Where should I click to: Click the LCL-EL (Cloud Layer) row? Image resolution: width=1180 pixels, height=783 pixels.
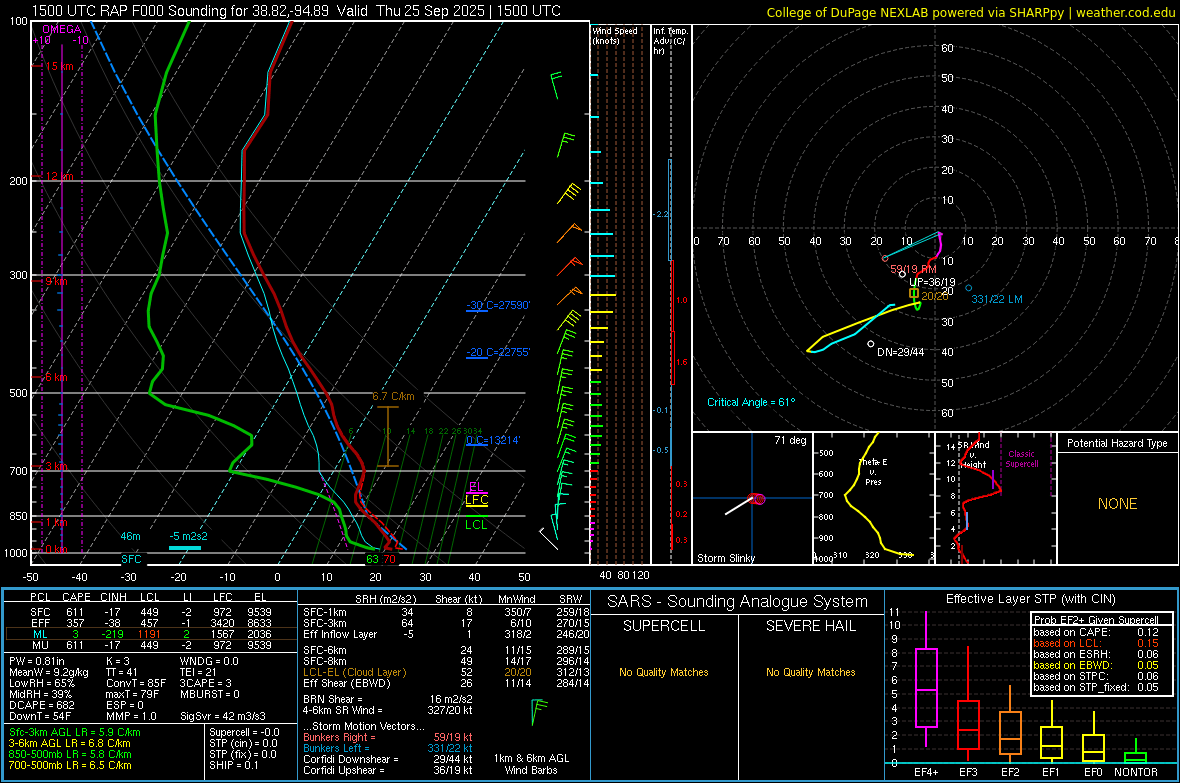pos(446,672)
